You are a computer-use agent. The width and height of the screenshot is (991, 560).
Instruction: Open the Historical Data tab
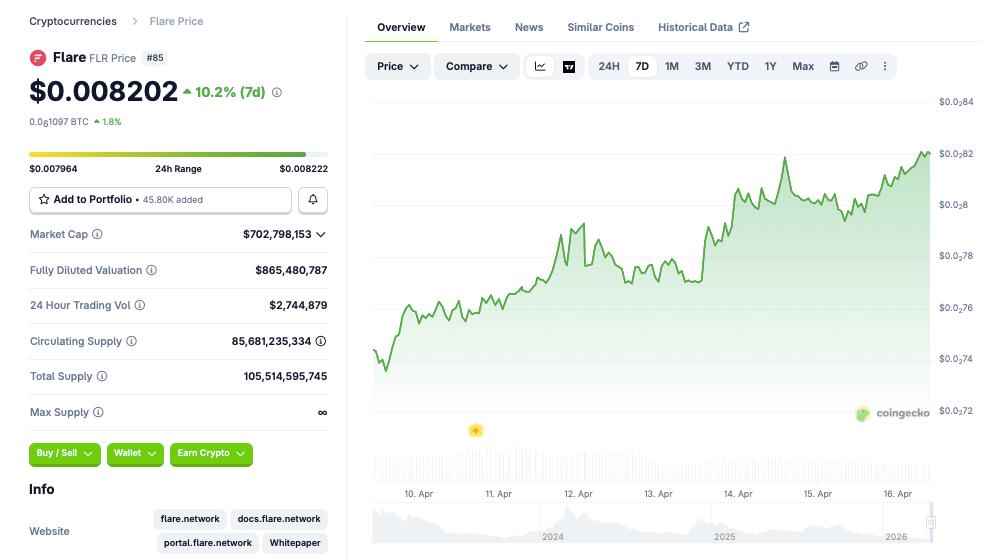703,27
